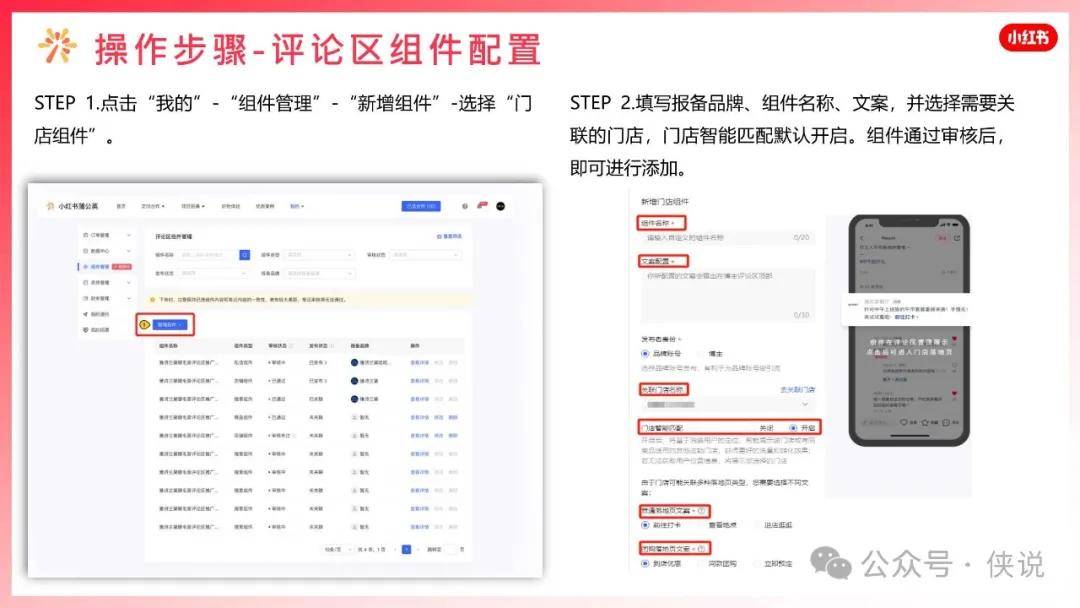Screen dimensions: 1080x608
Task: Choose the 查看地点 radio option
Action: (702, 525)
